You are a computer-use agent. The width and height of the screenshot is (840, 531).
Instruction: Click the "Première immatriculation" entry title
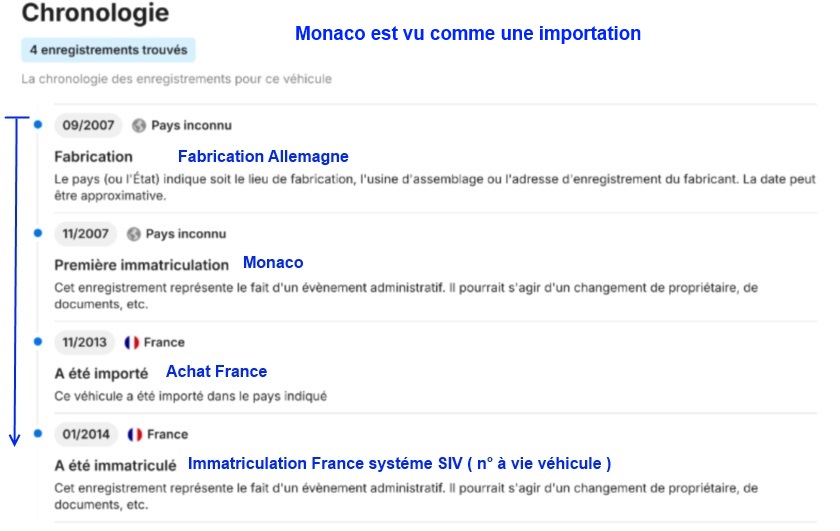[x=141, y=265]
